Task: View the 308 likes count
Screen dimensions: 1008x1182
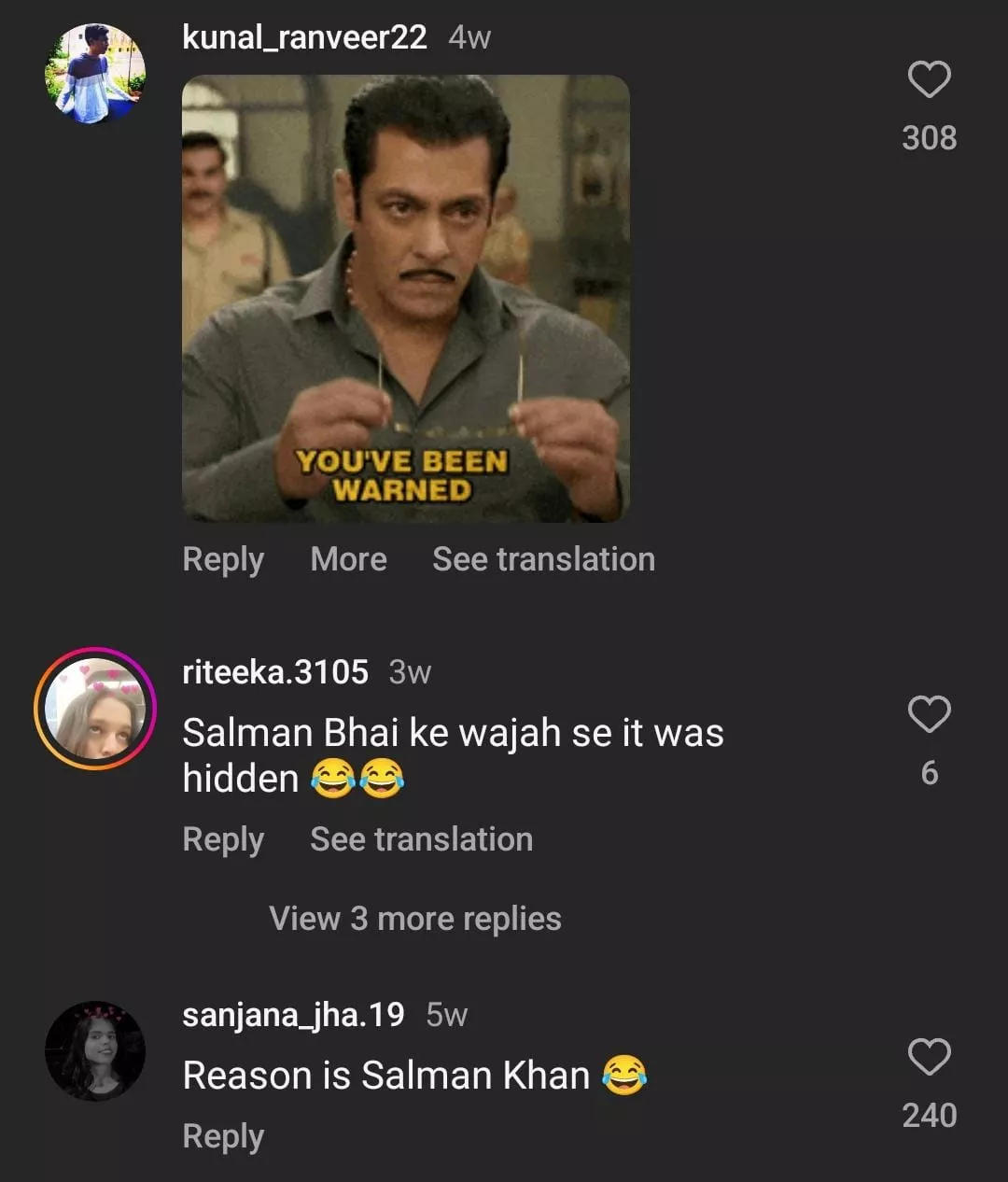Action: coord(929,138)
